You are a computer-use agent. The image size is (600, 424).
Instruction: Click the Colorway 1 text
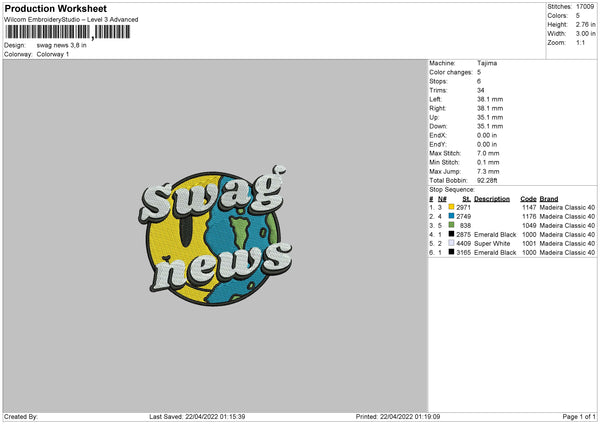click(x=53, y=54)
